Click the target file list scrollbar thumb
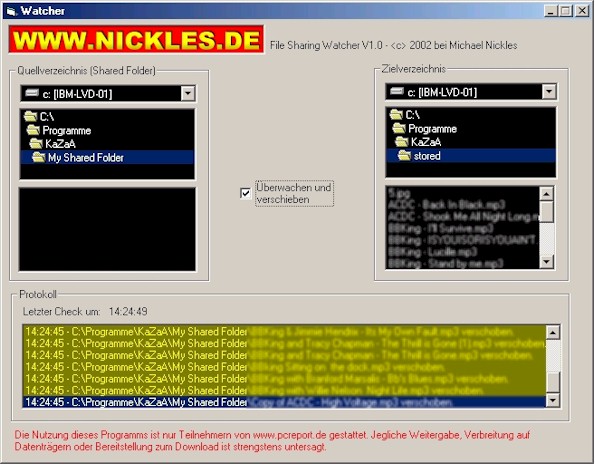Image resolution: width=595 pixels, height=465 pixels. (546, 212)
